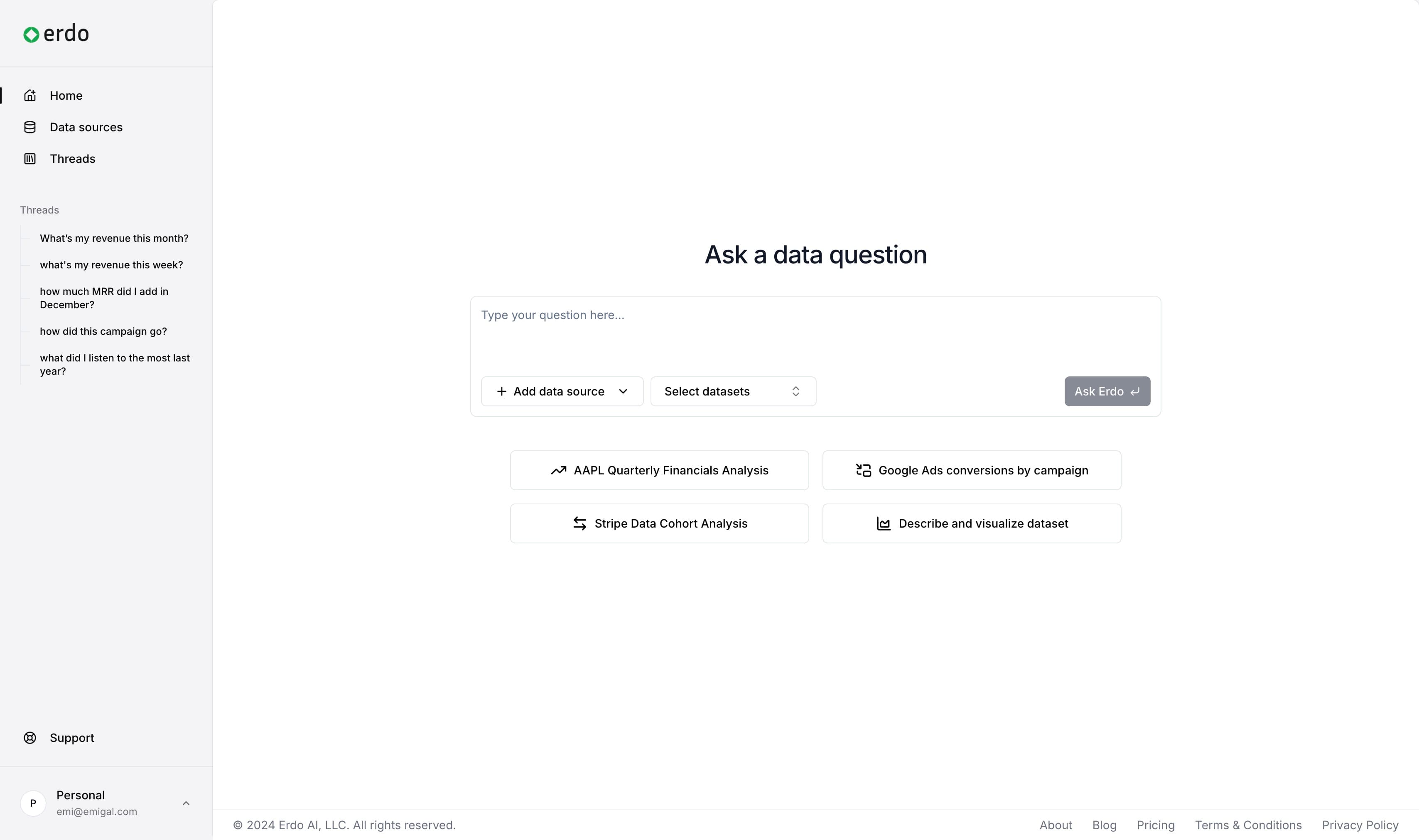Screen dimensions: 1419x840
Task: Open the Threads menu item
Action: (x=72, y=159)
